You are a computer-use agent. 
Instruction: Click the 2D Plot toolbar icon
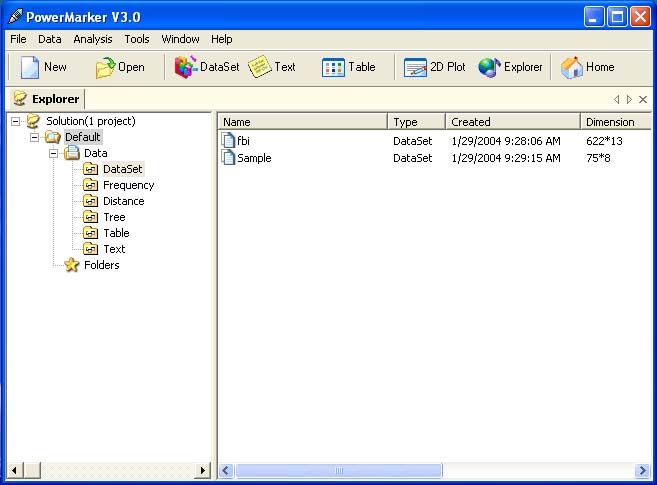(x=415, y=67)
